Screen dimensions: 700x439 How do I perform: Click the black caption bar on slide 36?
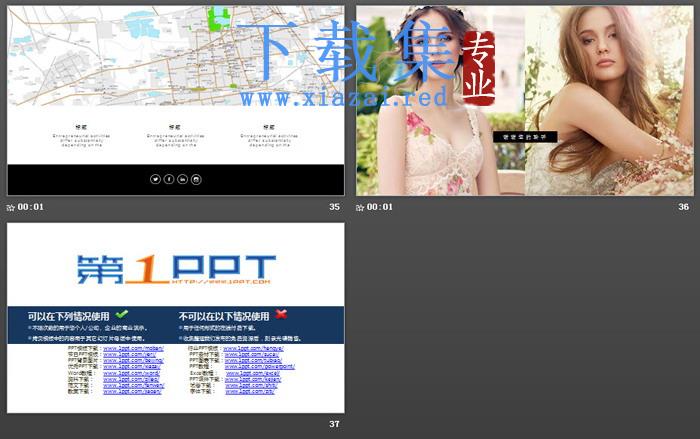(525, 137)
